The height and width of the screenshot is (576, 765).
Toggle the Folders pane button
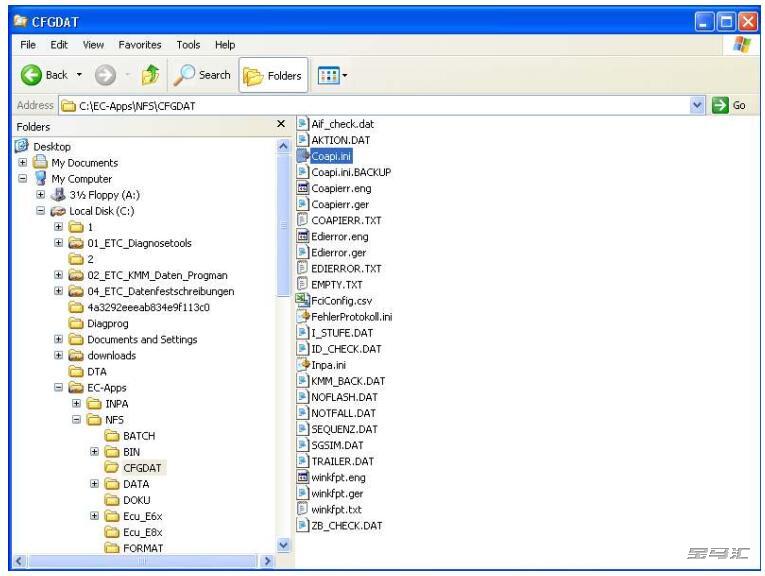point(273,76)
